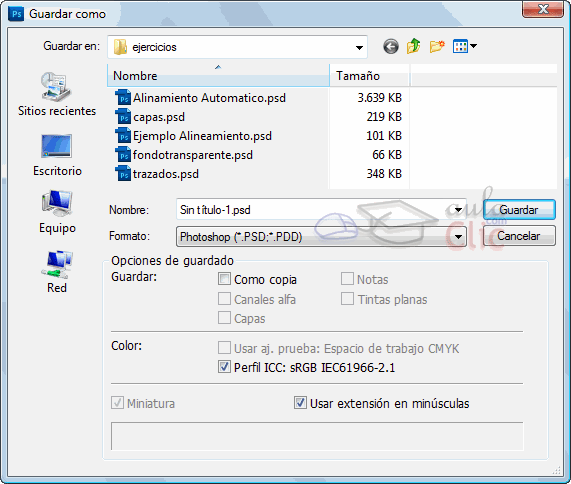Create a new folder
This screenshot has height=484, width=571.
437,46
